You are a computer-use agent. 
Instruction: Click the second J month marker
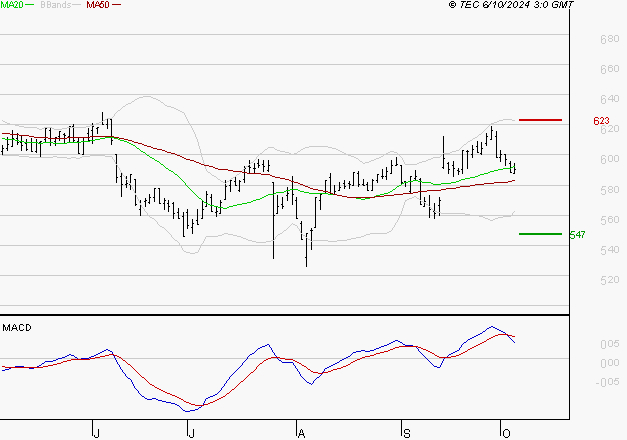point(191,434)
